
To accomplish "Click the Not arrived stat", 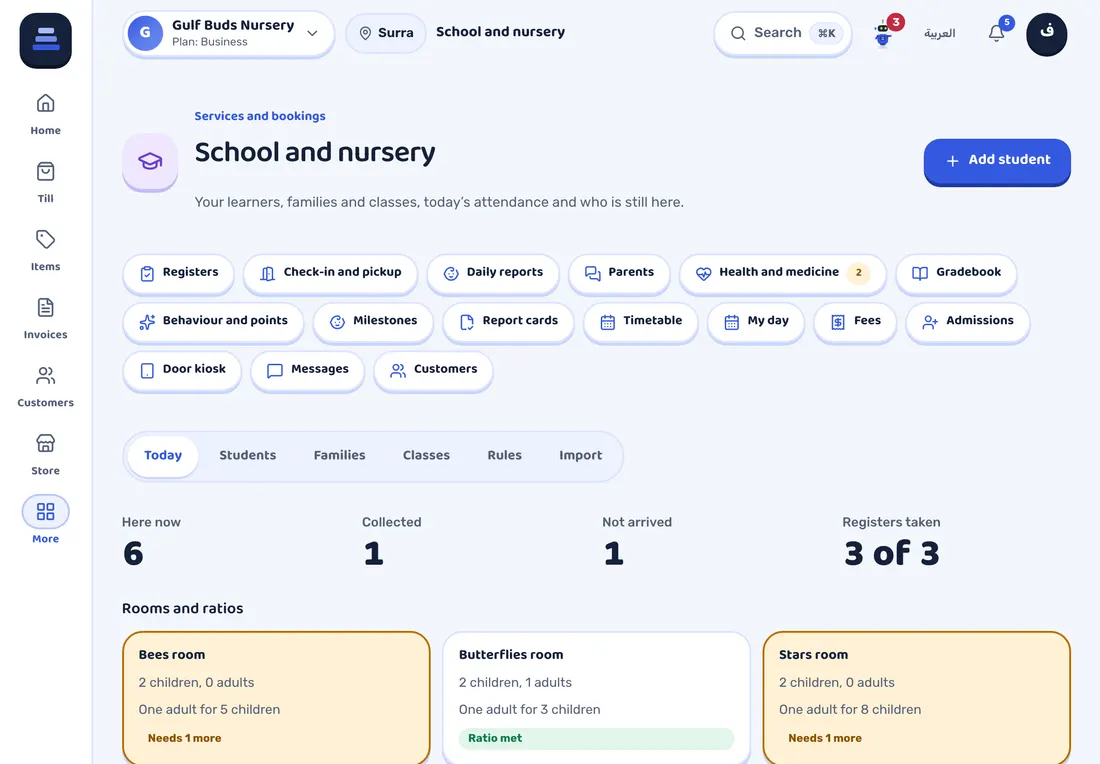I will pyautogui.click(x=637, y=542).
